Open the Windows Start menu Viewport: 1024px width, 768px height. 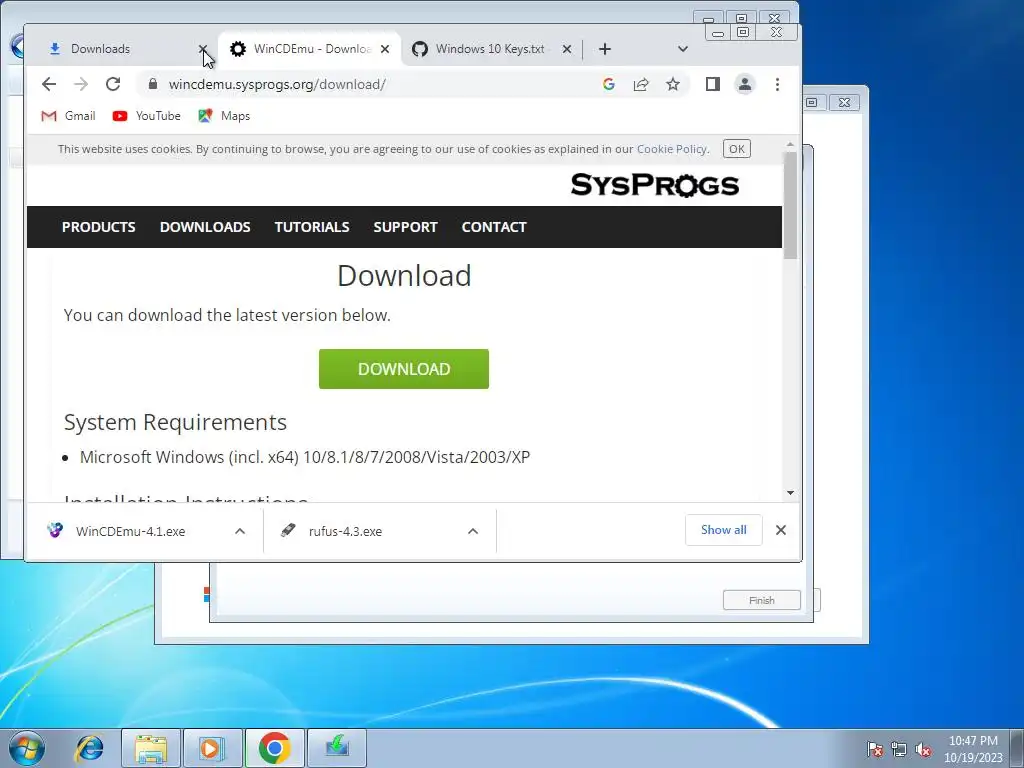click(27, 748)
